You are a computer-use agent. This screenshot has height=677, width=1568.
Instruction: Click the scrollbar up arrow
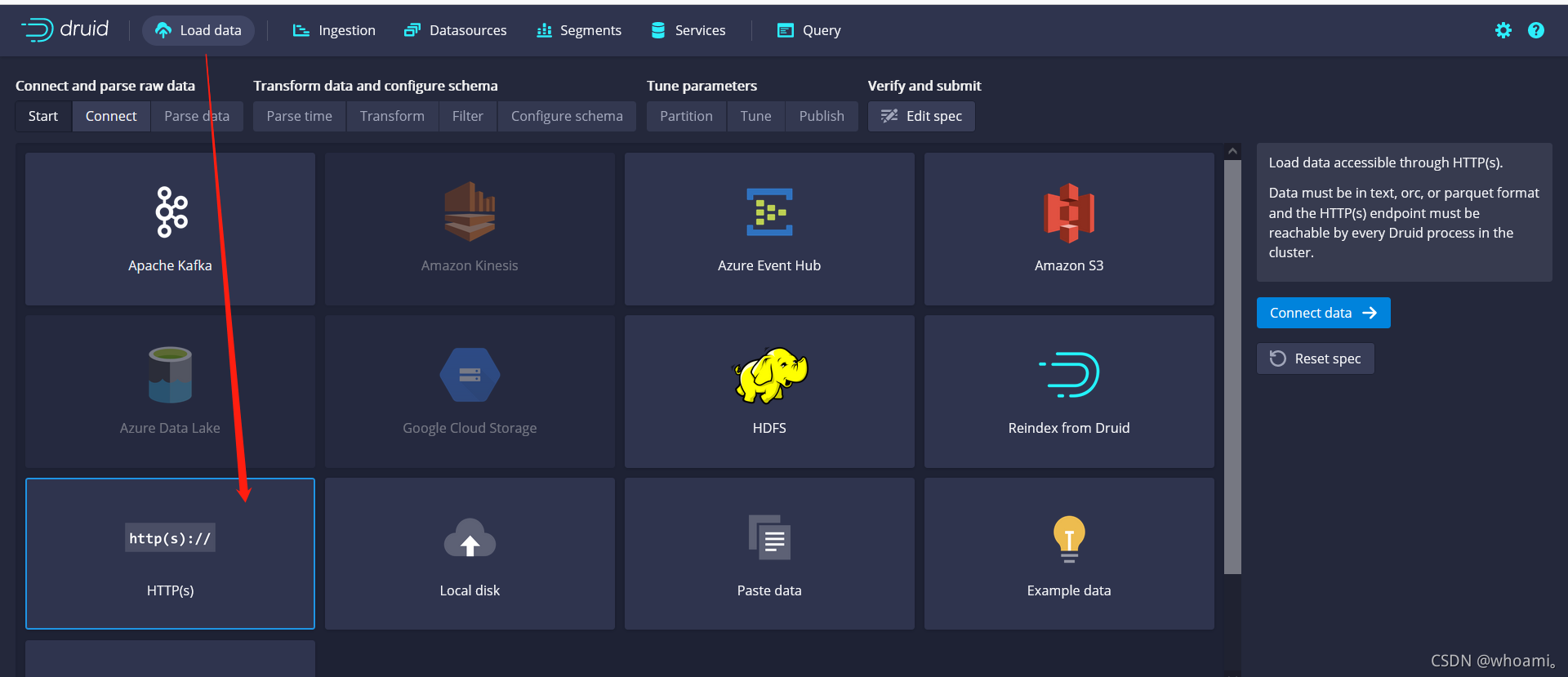pos(1232,151)
